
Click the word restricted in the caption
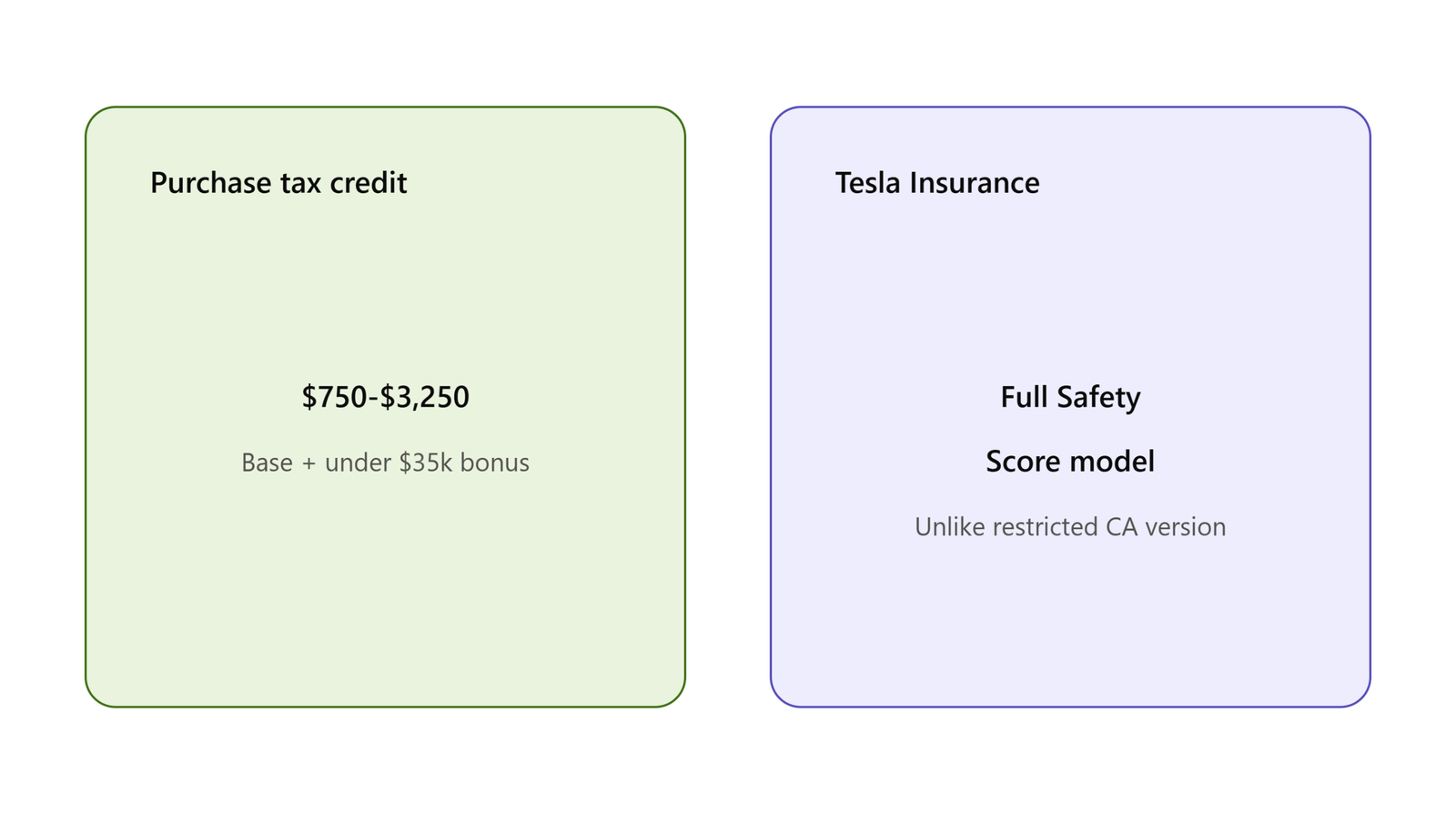1046,526
